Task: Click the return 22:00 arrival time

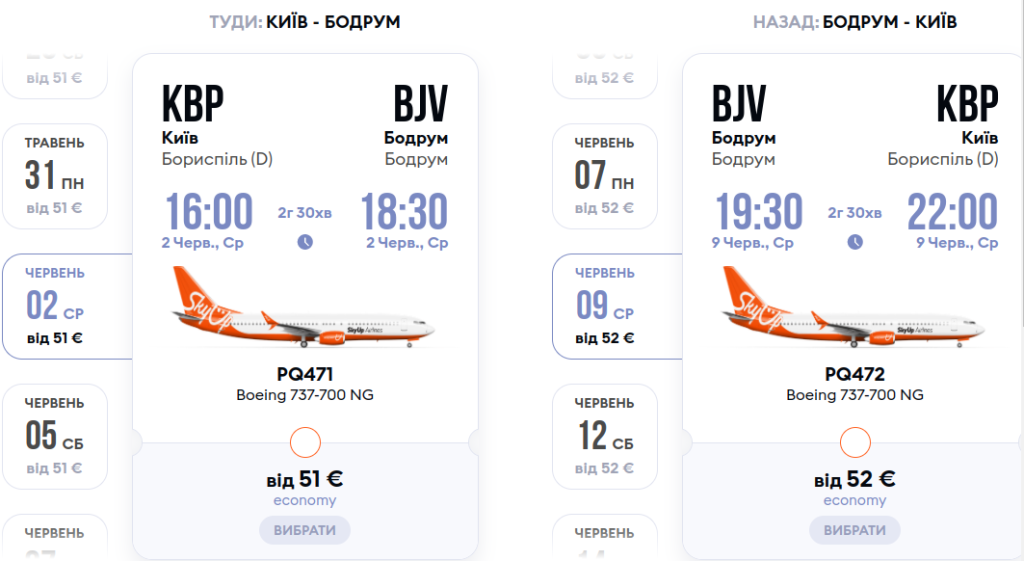Action: [952, 213]
